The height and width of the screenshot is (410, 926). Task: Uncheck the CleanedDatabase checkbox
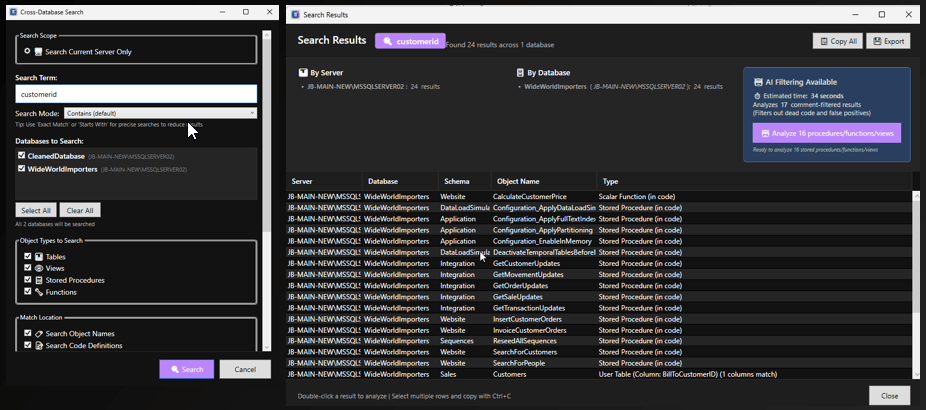click(x=22, y=156)
